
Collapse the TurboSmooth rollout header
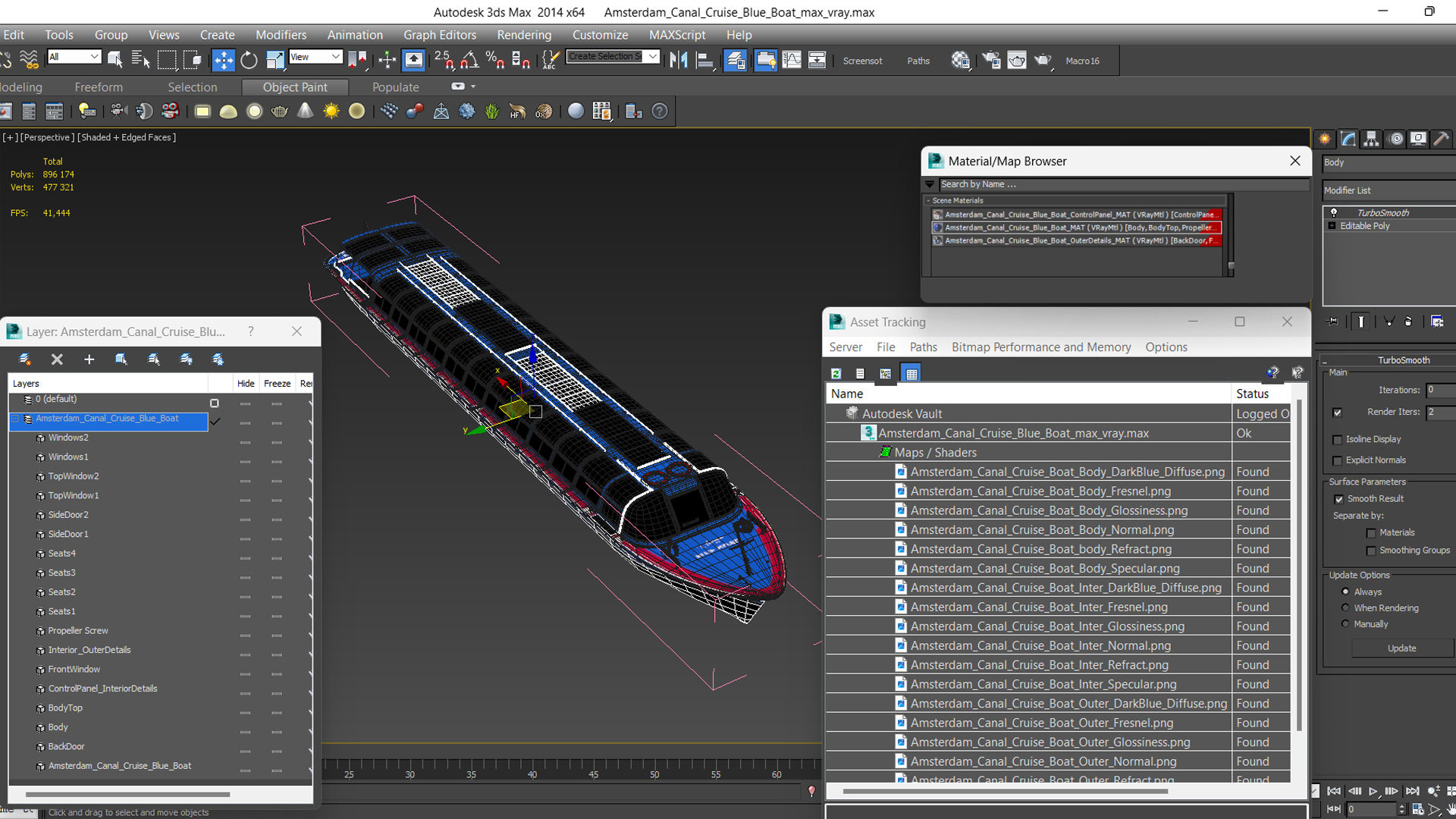click(x=1388, y=360)
